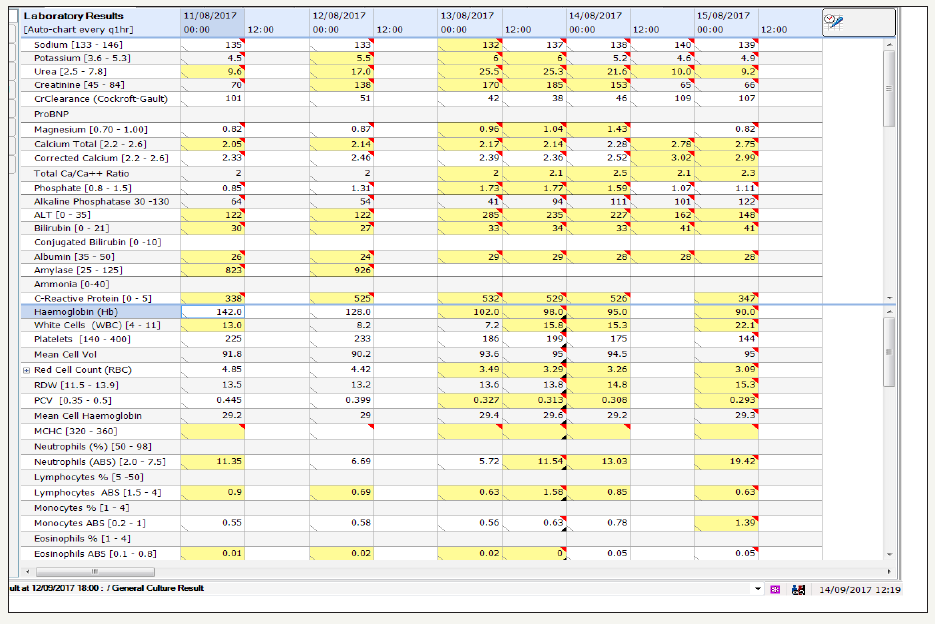This screenshot has height=624, width=935.
Task: Click the up arrow of upper vertical scrollbar
Action: pyautogui.click(x=889, y=45)
